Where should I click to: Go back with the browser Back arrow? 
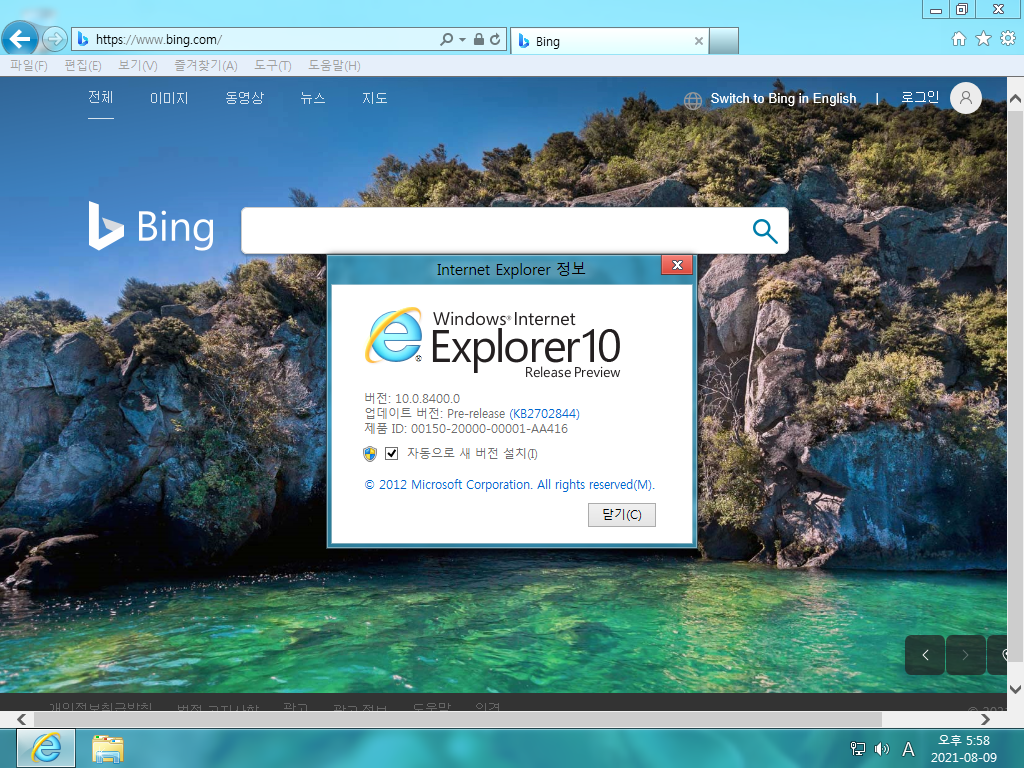click(20, 39)
